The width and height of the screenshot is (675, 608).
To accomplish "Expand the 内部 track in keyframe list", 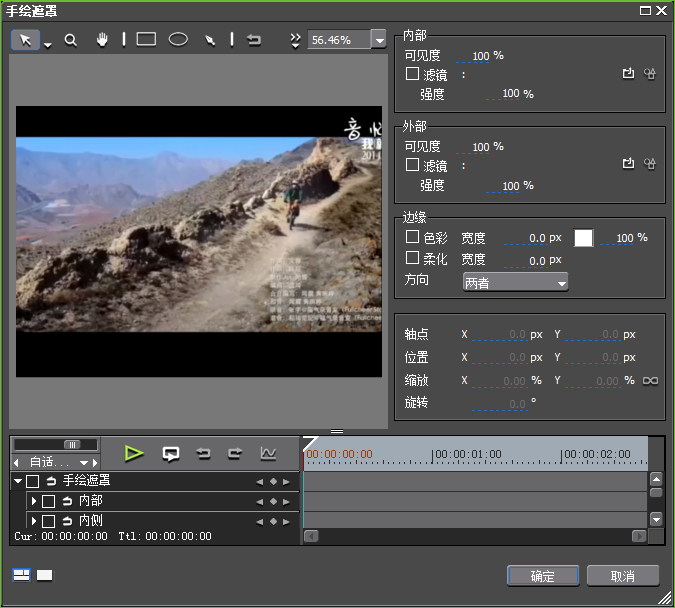I will pyautogui.click(x=33, y=501).
